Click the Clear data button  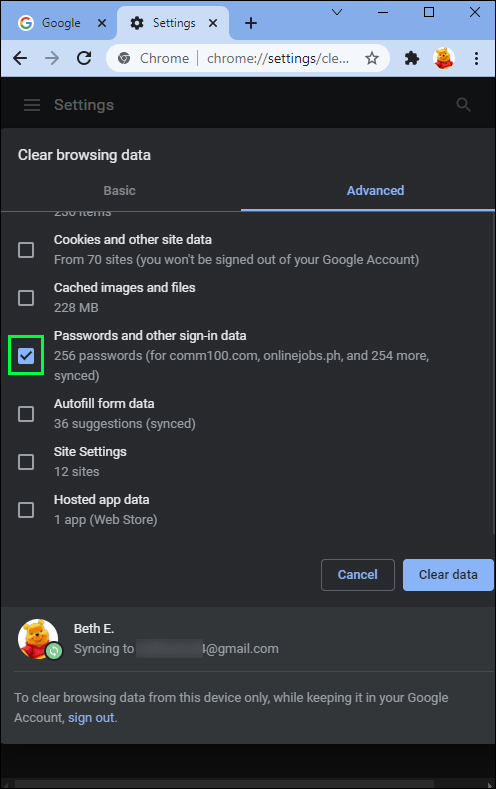(448, 575)
